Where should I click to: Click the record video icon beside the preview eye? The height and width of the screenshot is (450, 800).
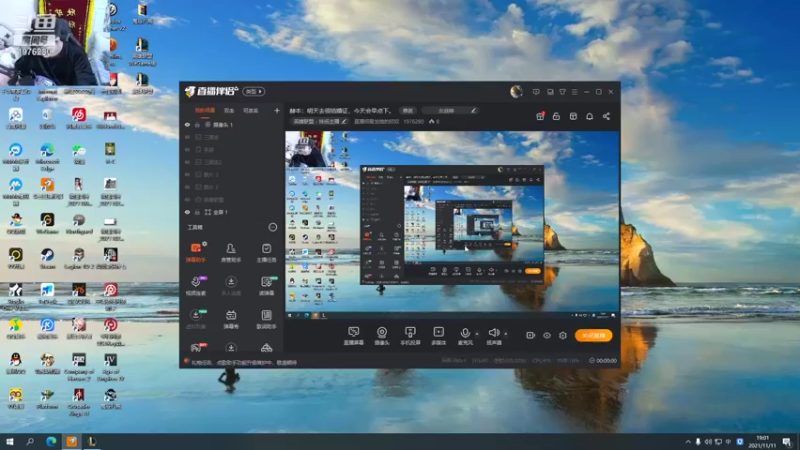point(530,335)
